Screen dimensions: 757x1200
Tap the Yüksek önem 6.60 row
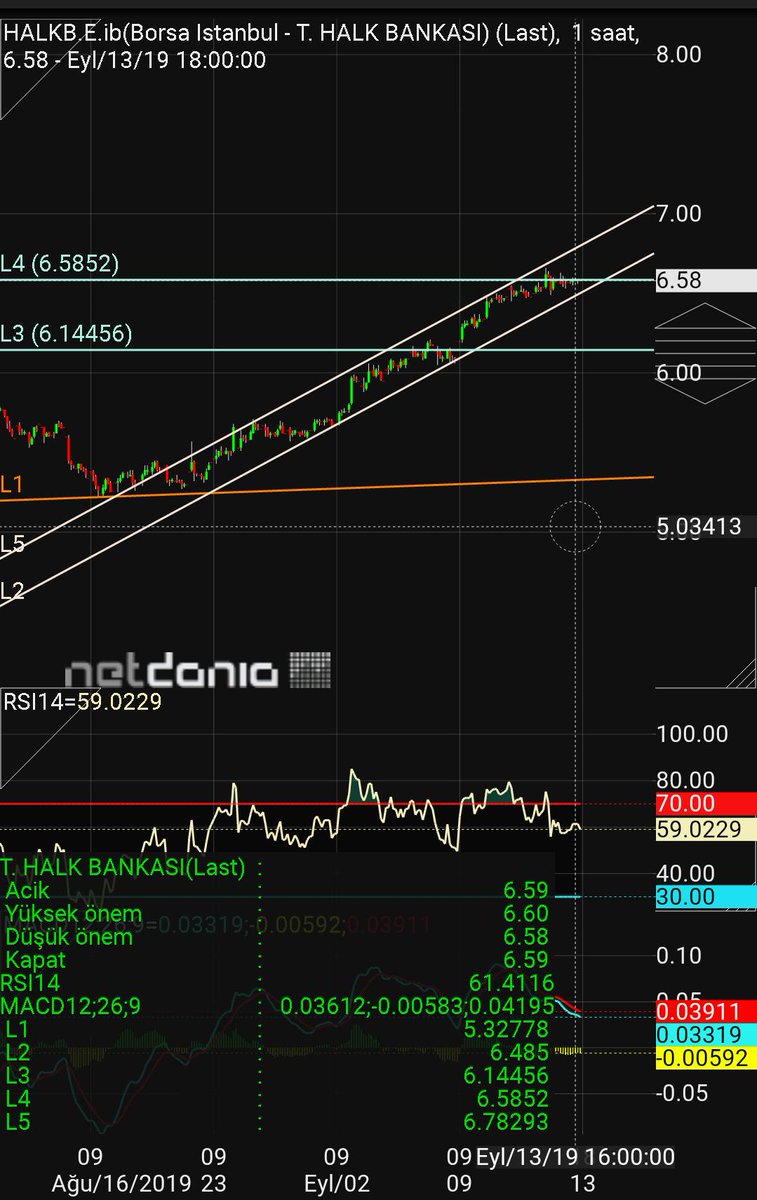277,913
